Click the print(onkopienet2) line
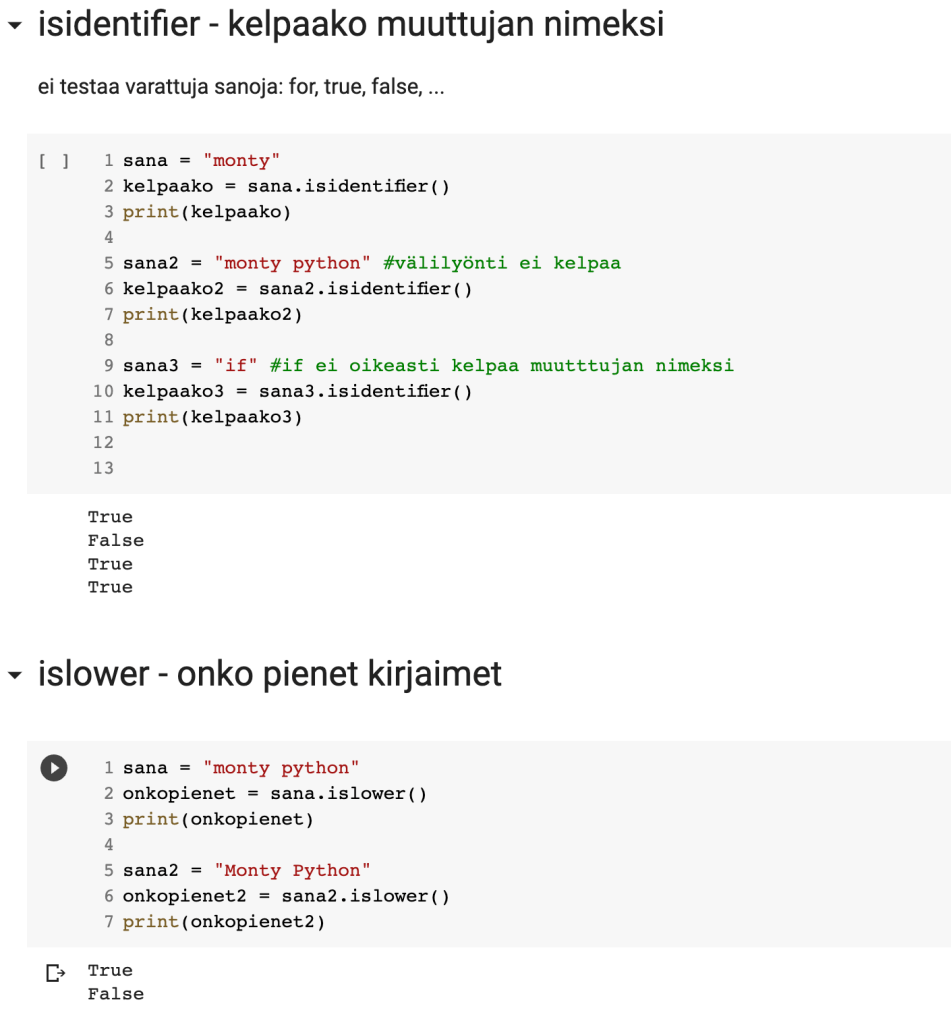951x1023 pixels. pos(224,921)
